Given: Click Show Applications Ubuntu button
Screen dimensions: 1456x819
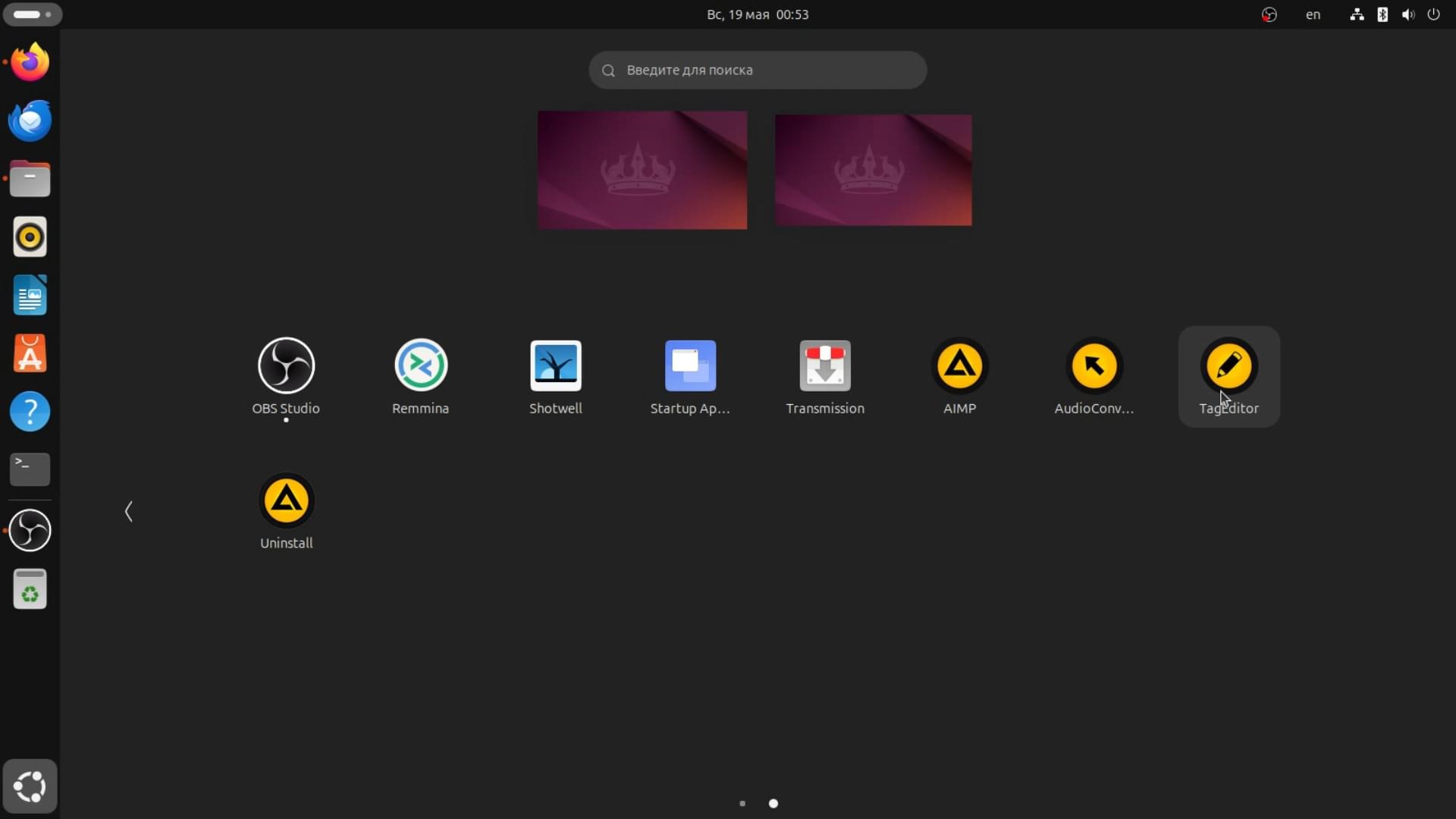Looking at the screenshot, I should 30,786.
